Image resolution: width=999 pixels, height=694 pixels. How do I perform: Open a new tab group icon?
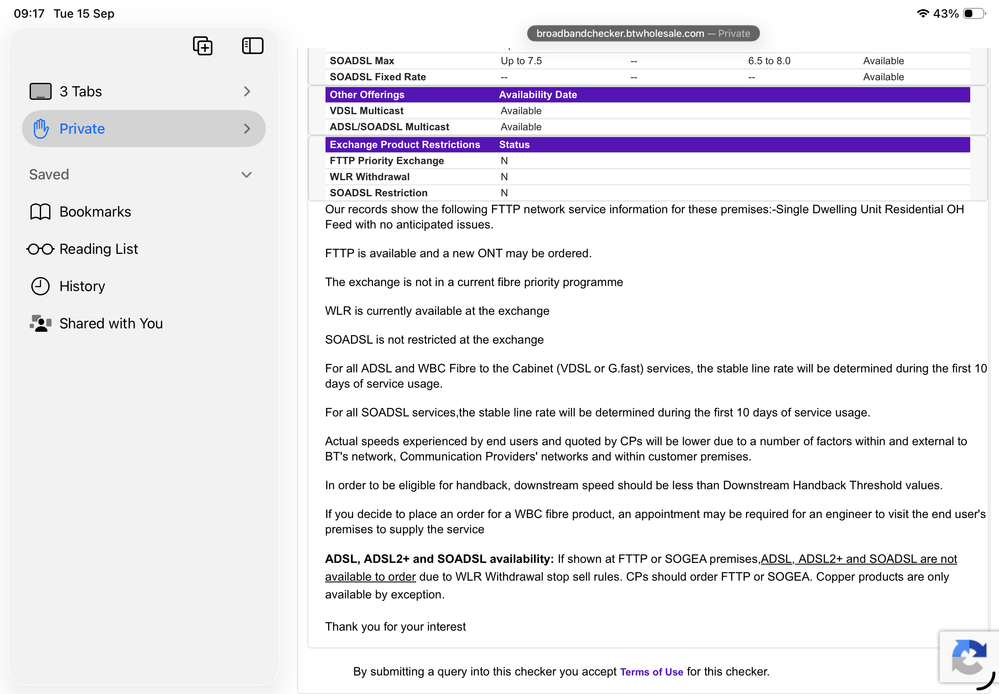tap(203, 46)
